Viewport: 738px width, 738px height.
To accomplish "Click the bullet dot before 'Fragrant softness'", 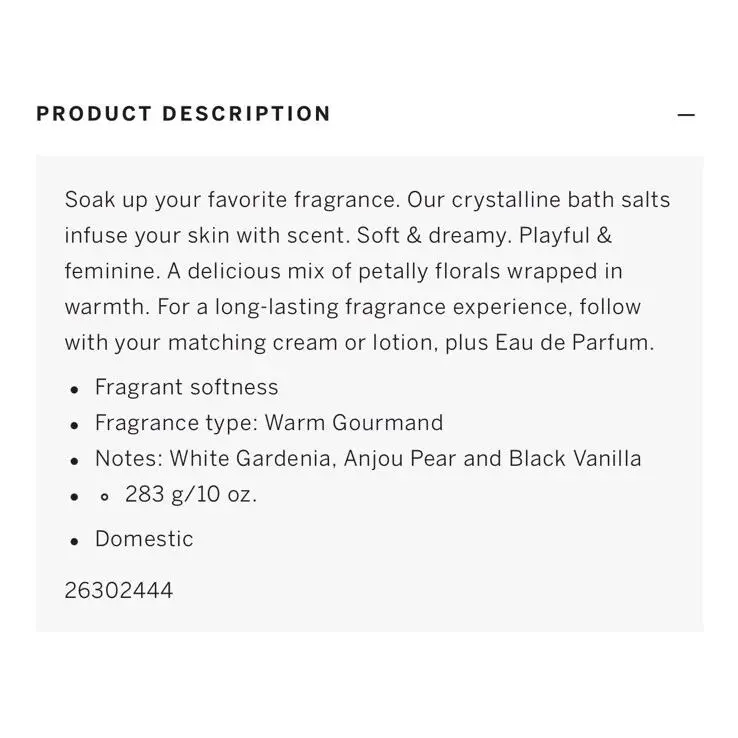I will pyautogui.click(x=74, y=390).
